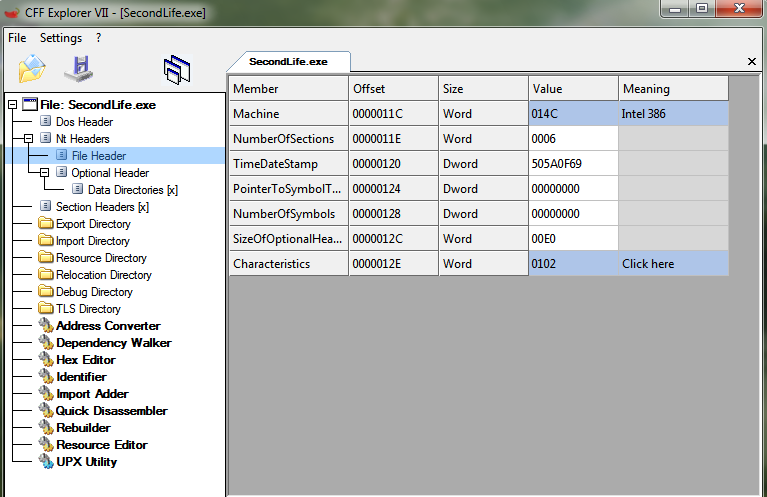Open the Hex Editor label
This screenshot has height=497, width=767.
86,360
